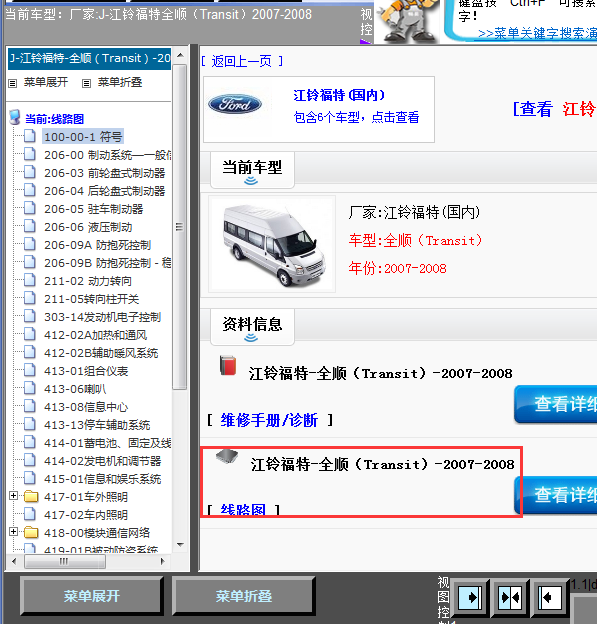Select 211-02 动力转向 entry

point(88,281)
